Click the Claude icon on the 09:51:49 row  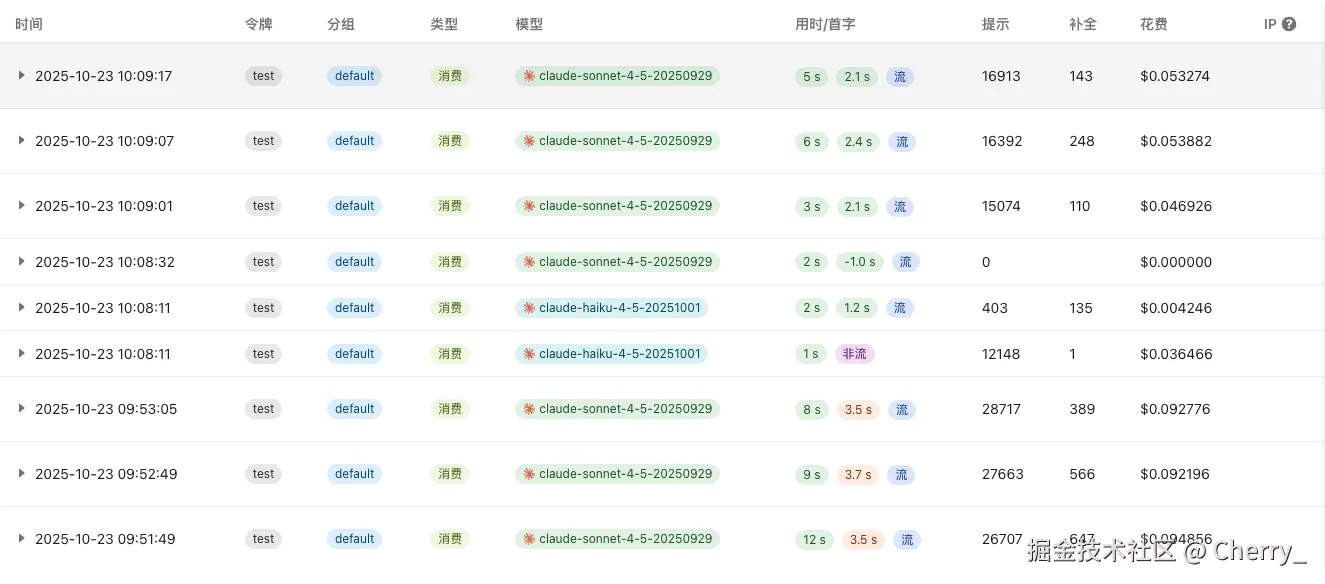point(530,538)
